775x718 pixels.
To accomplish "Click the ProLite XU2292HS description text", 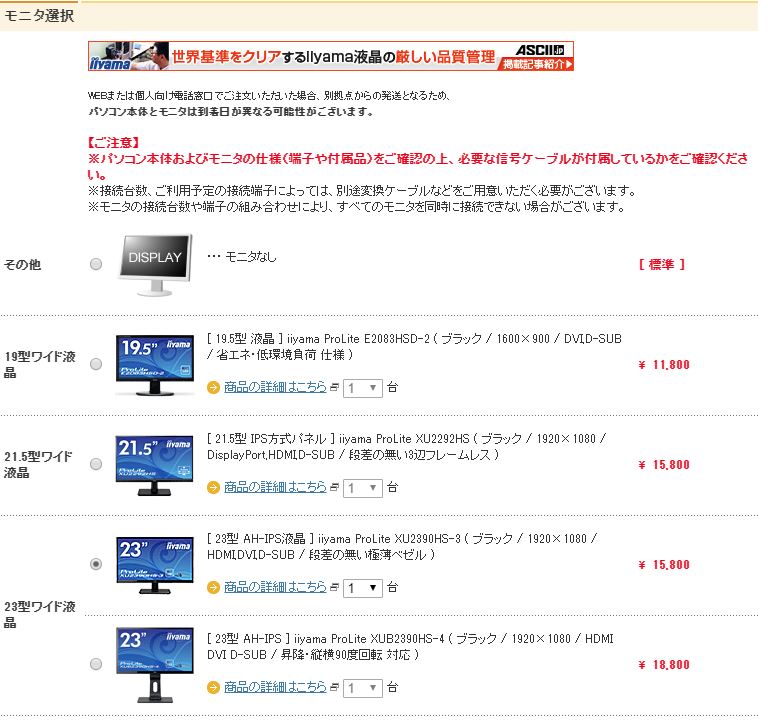I will point(406,447).
